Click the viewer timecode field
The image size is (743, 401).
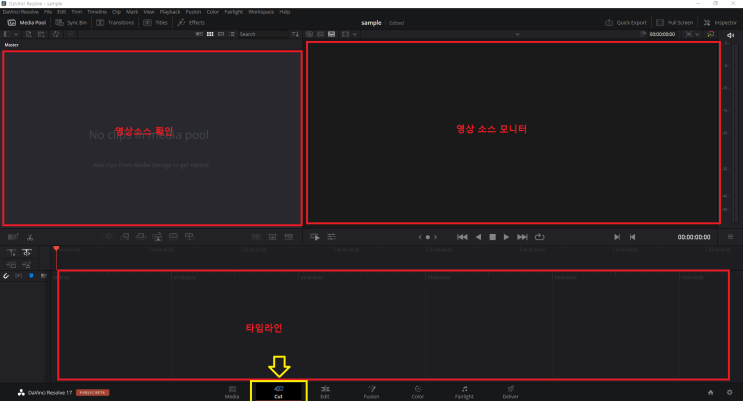662,34
